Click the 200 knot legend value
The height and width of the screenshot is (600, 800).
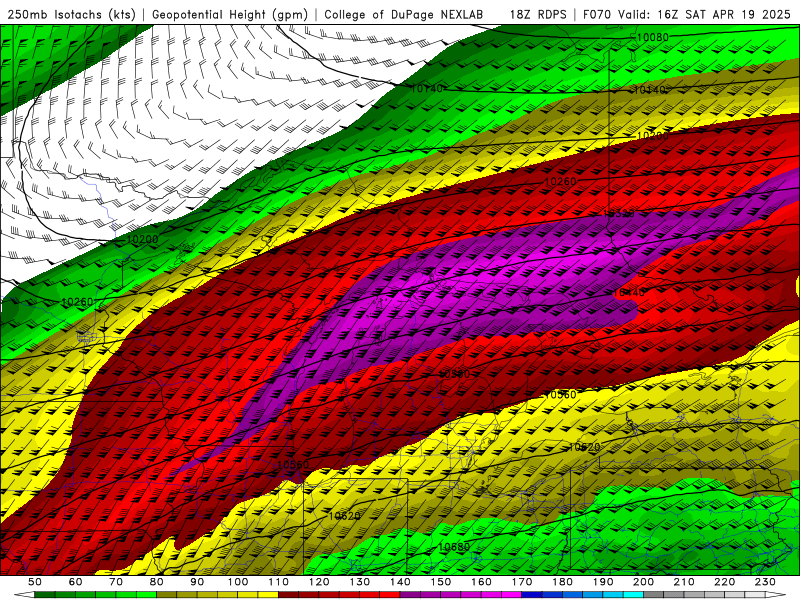(x=643, y=582)
